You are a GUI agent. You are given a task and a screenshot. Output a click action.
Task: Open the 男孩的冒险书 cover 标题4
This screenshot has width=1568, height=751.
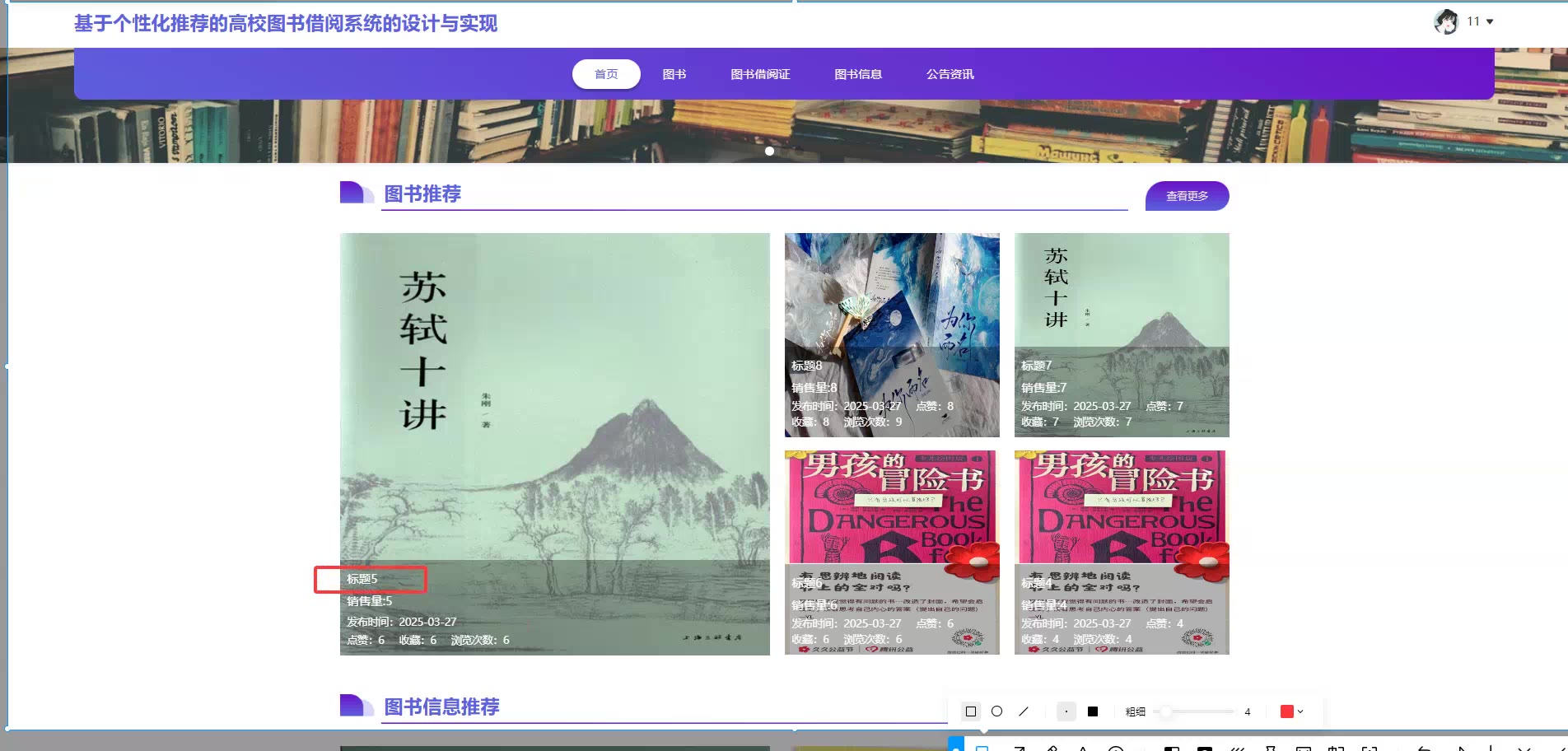[x=1122, y=553]
